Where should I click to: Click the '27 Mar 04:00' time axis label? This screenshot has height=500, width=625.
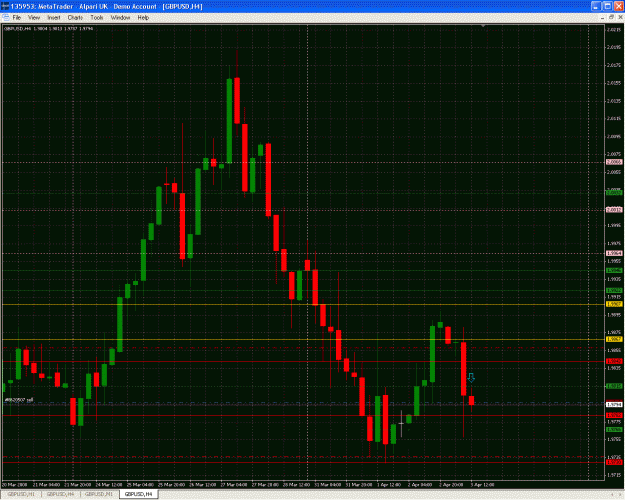pos(234,485)
